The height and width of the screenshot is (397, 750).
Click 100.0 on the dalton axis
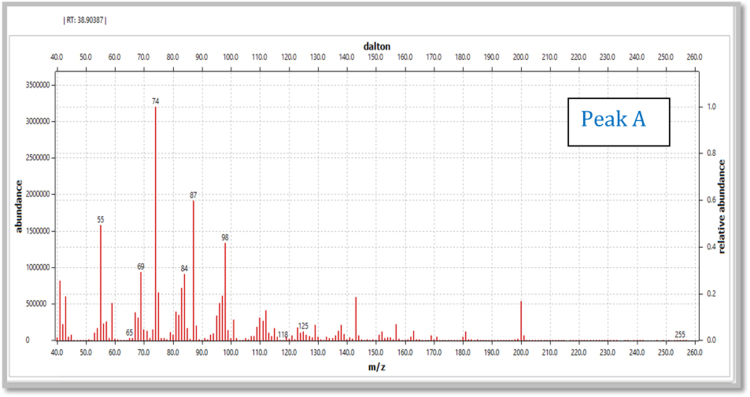click(x=231, y=57)
